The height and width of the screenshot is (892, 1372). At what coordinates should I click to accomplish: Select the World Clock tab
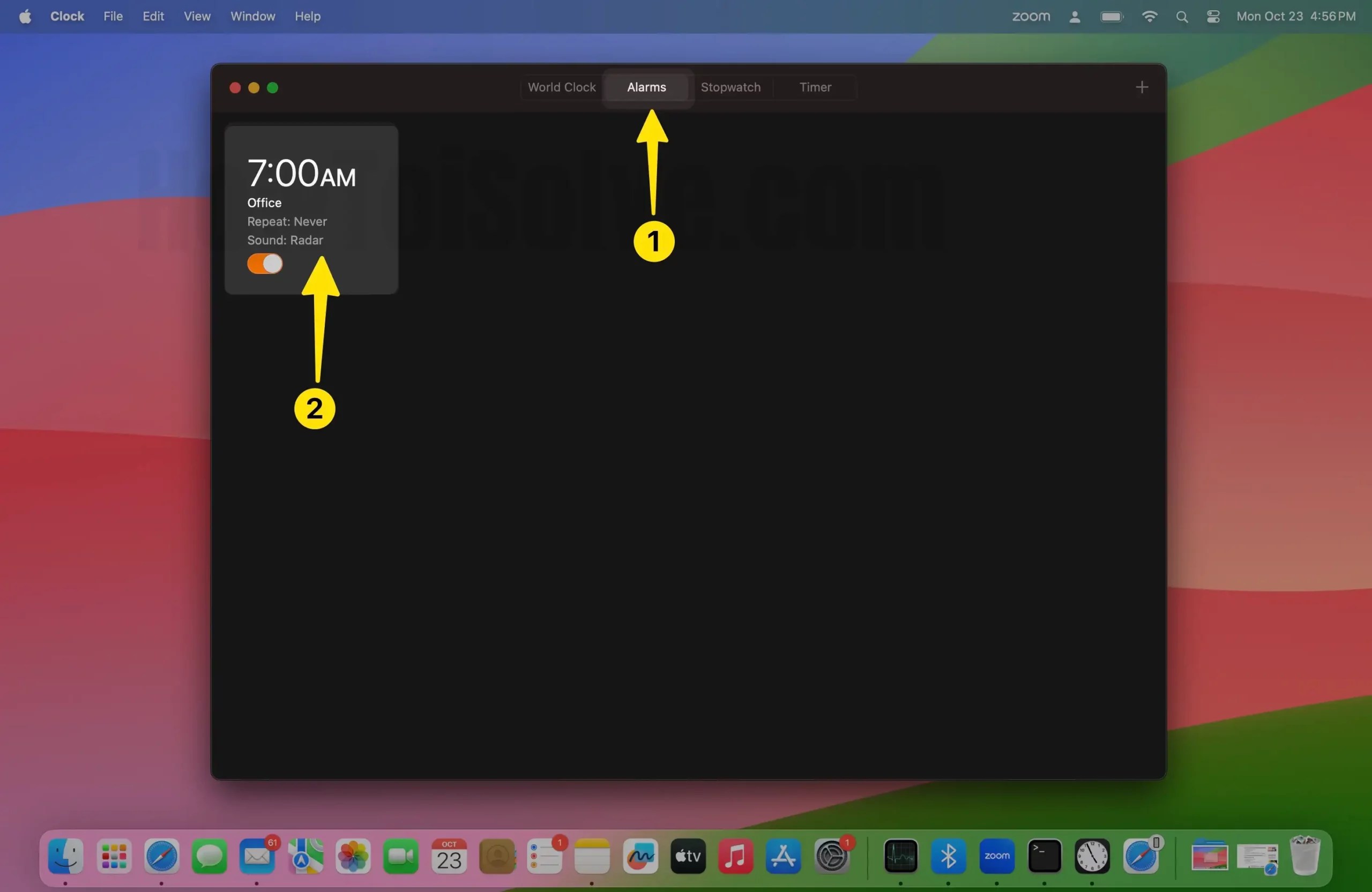pos(562,87)
